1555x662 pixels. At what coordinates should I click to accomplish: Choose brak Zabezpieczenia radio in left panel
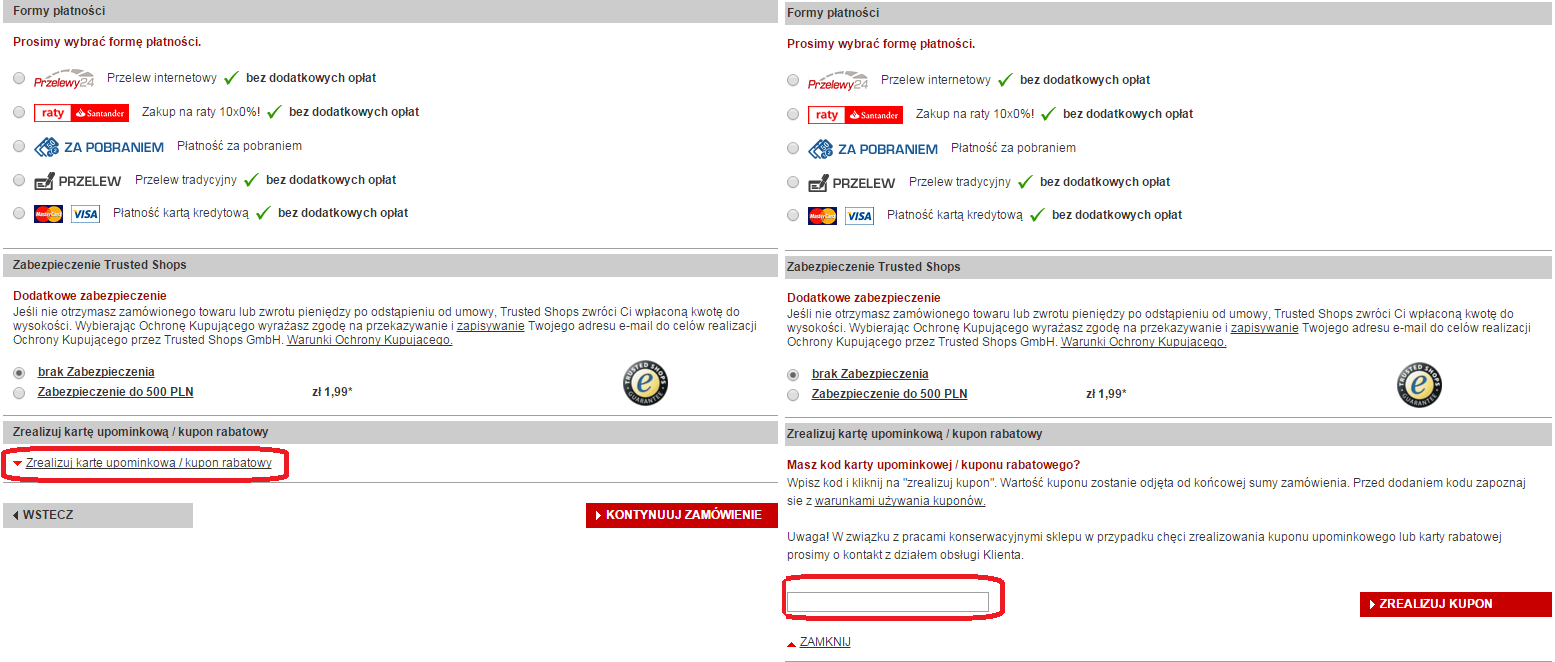[19, 372]
